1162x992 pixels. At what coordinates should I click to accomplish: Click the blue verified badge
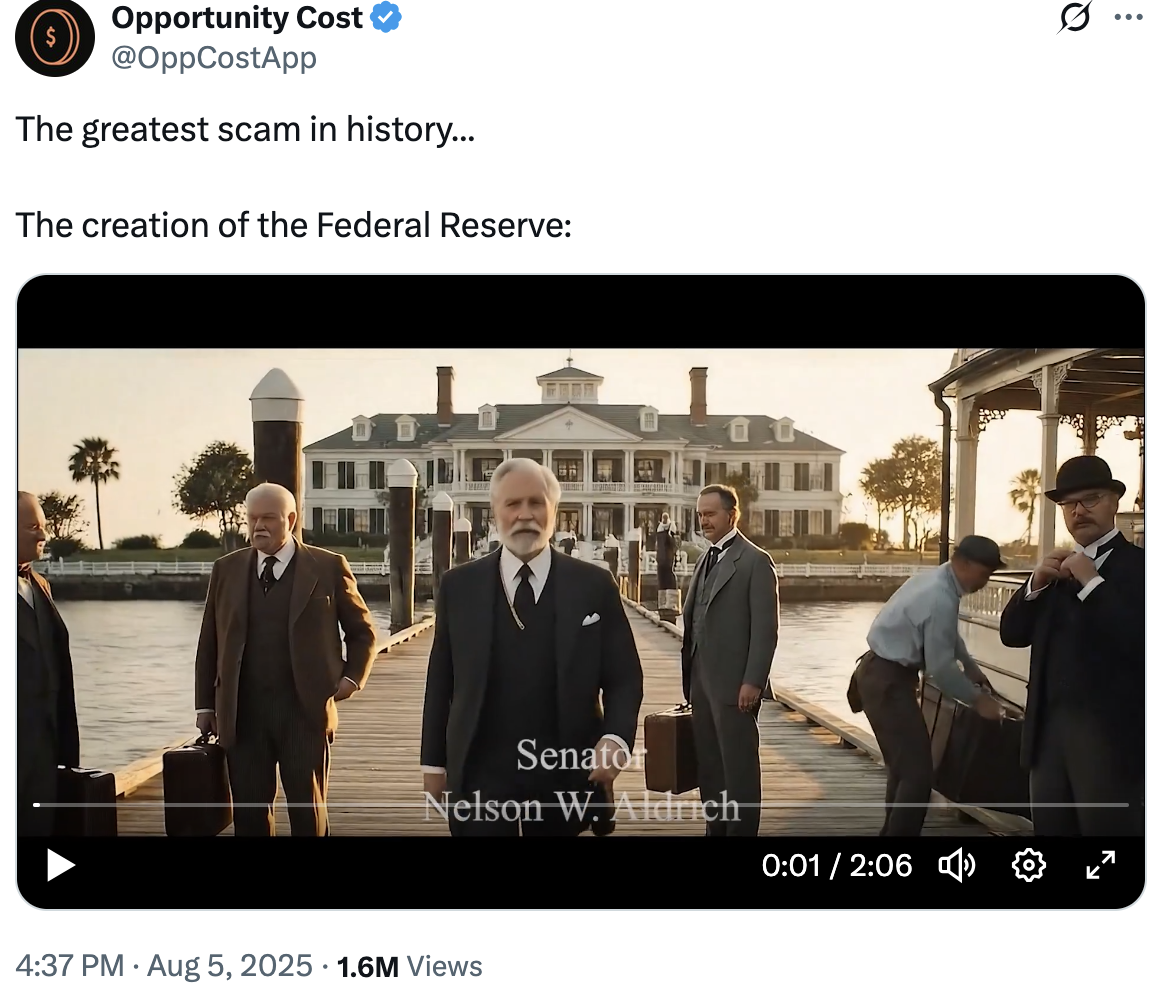pos(386,18)
